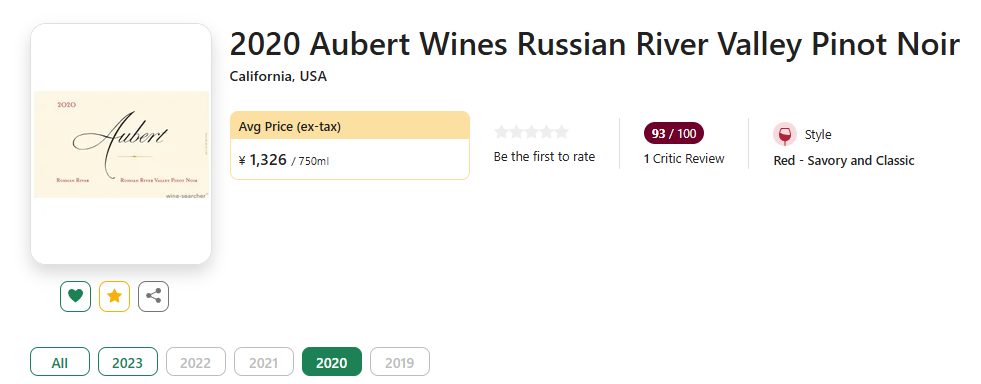Switch to the 2023 vintage tab
The width and height of the screenshot is (981, 384).
(x=128, y=361)
